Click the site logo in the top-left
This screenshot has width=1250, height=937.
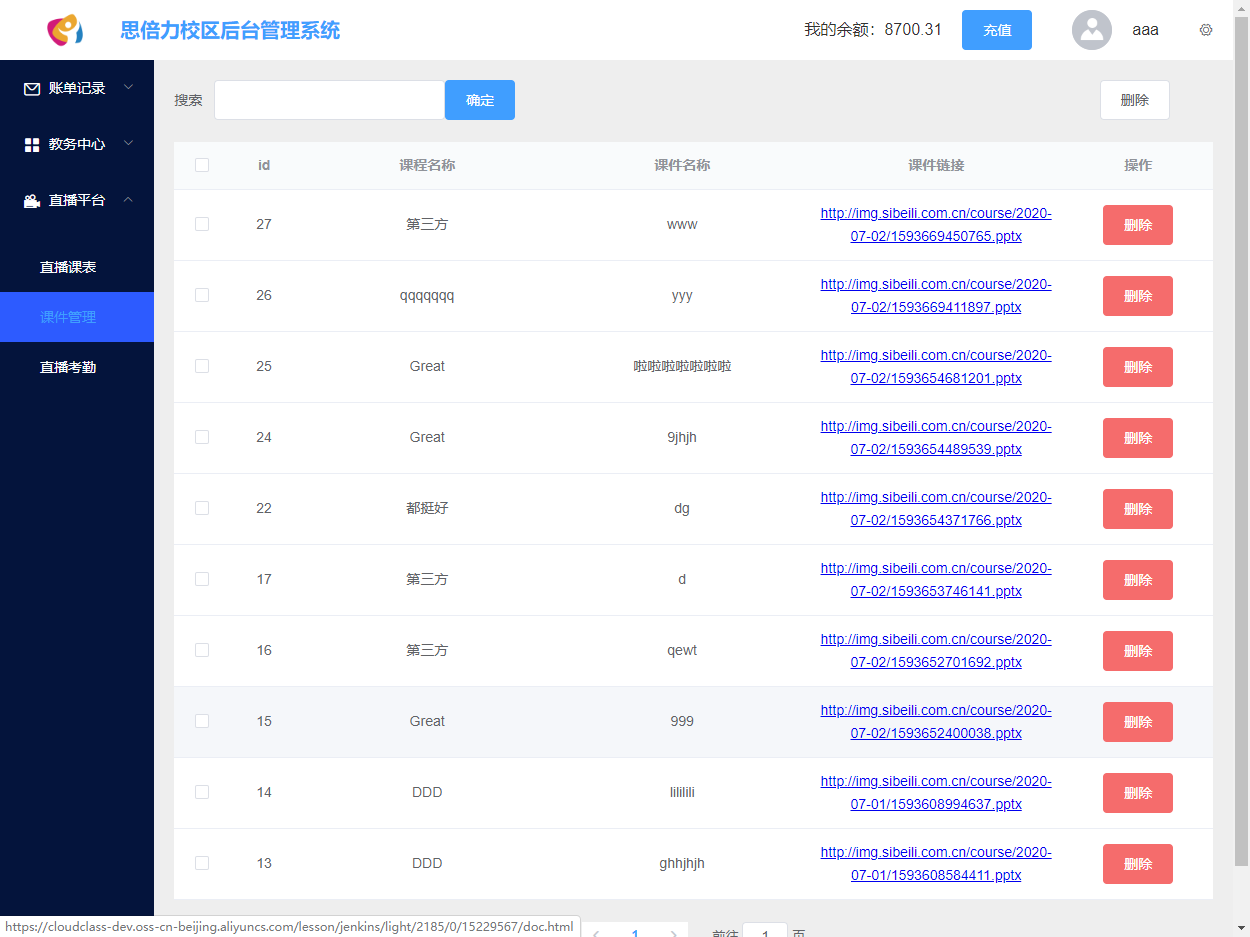[x=62, y=30]
